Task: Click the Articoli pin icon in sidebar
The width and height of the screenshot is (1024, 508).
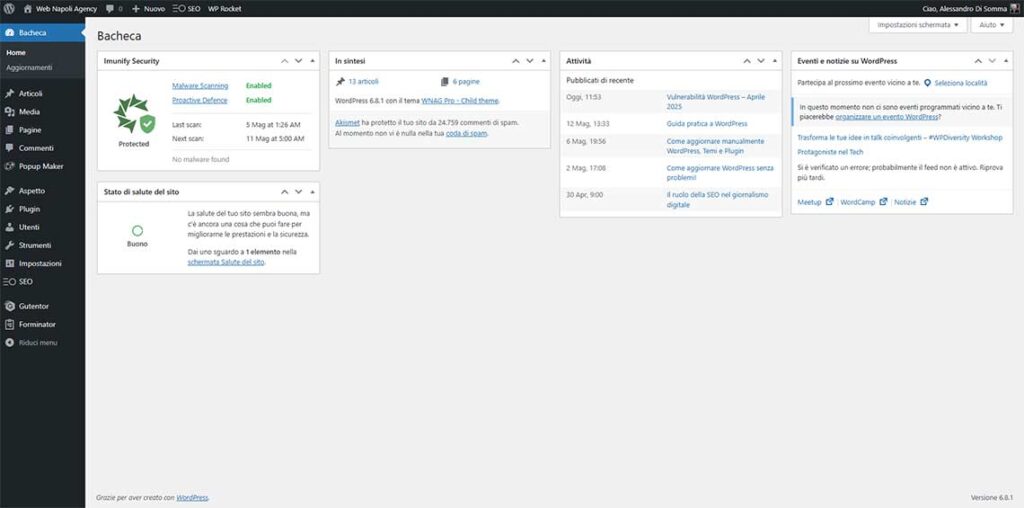Action: click(x=10, y=93)
